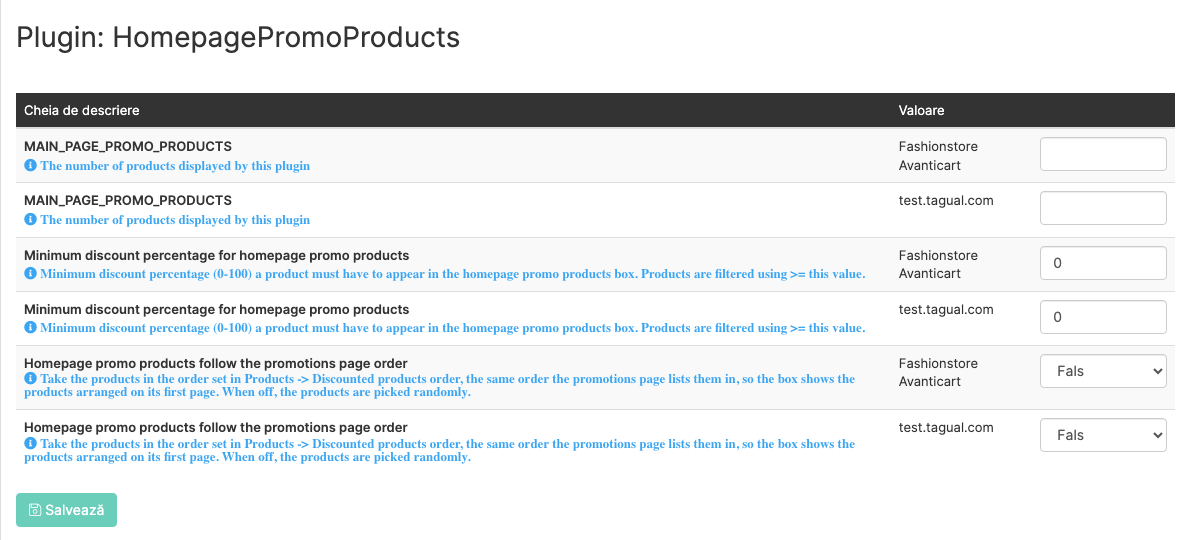Click Discounted products order description in Fashionstore row
1190x540 pixels.
point(439,385)
